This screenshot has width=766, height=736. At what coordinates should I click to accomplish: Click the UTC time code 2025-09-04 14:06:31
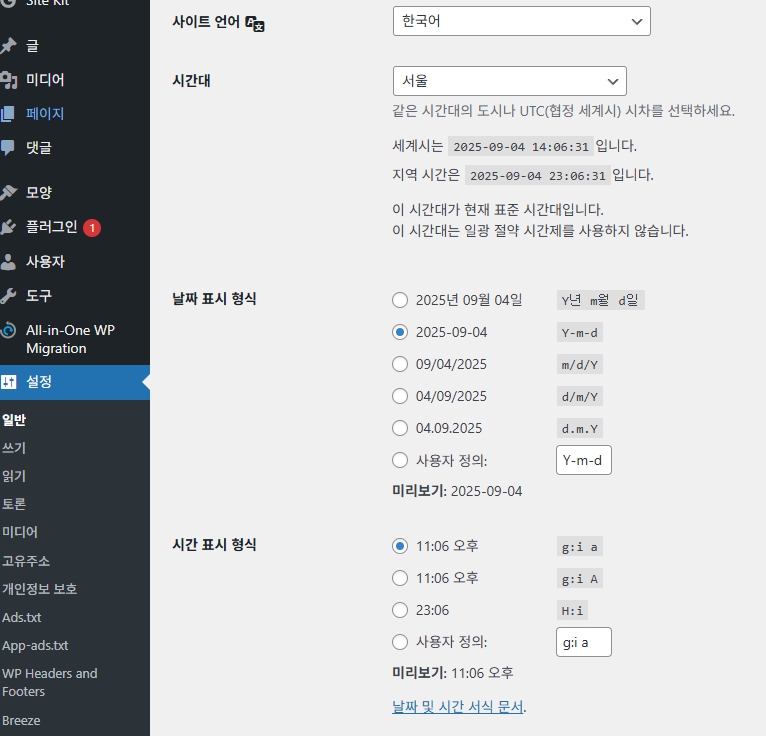click(521, 147)
